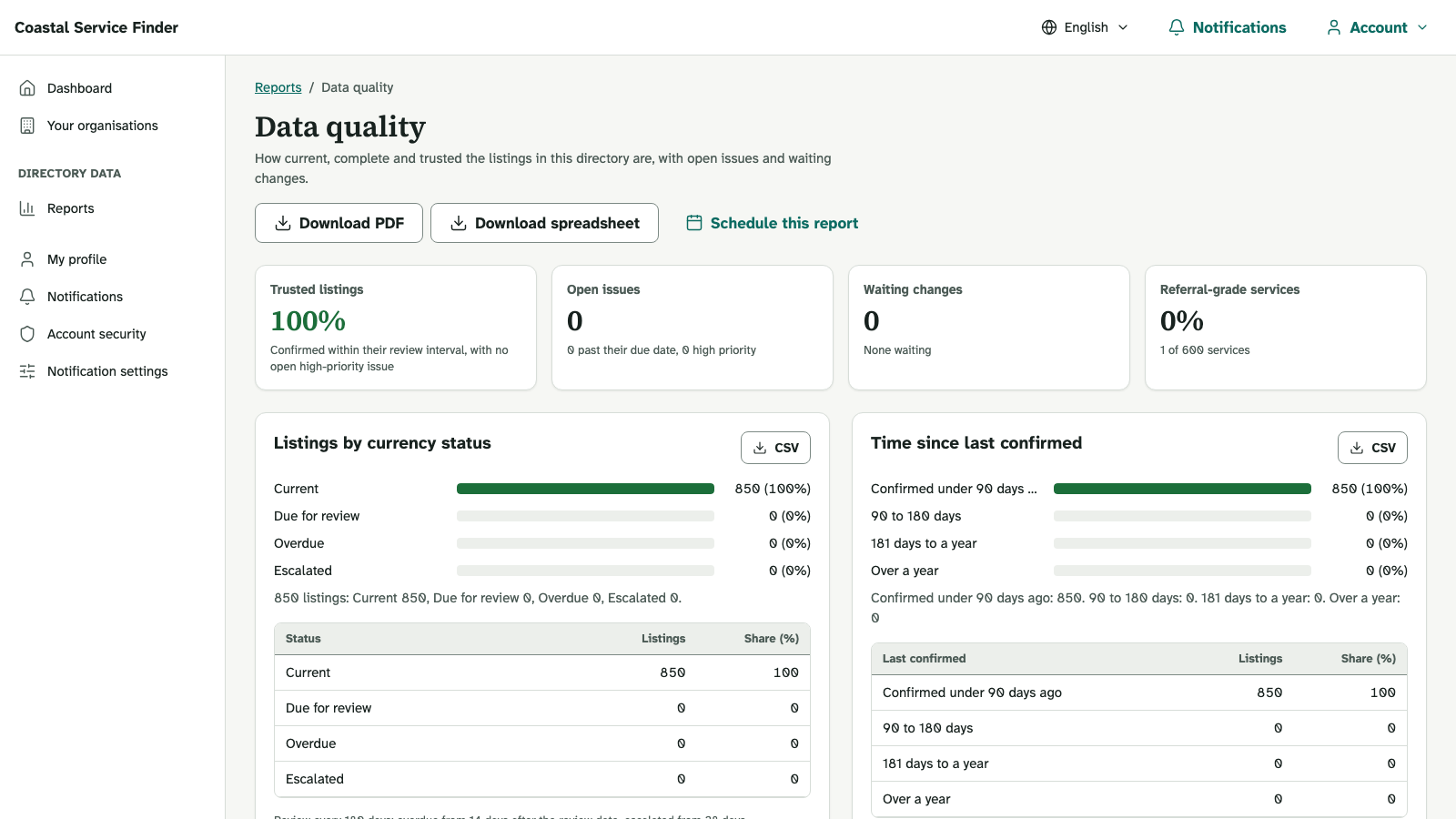This screenshot has height=819, width=1456.
Task: Click the 'Over a year' table row
Action: (x=1139, y=799)
